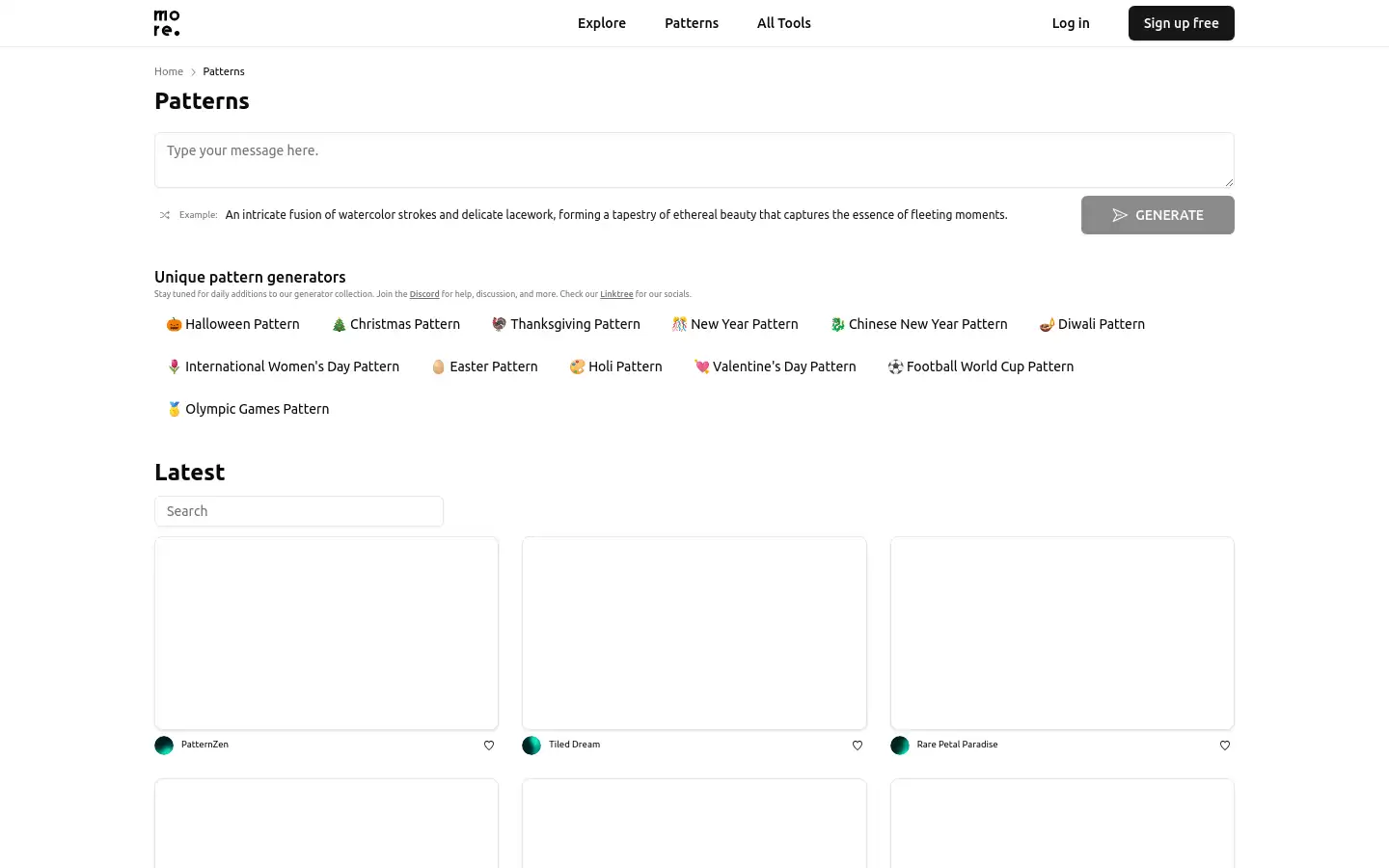
Task: Open the All Tools menu item
Action: click(x=784, y=23)
